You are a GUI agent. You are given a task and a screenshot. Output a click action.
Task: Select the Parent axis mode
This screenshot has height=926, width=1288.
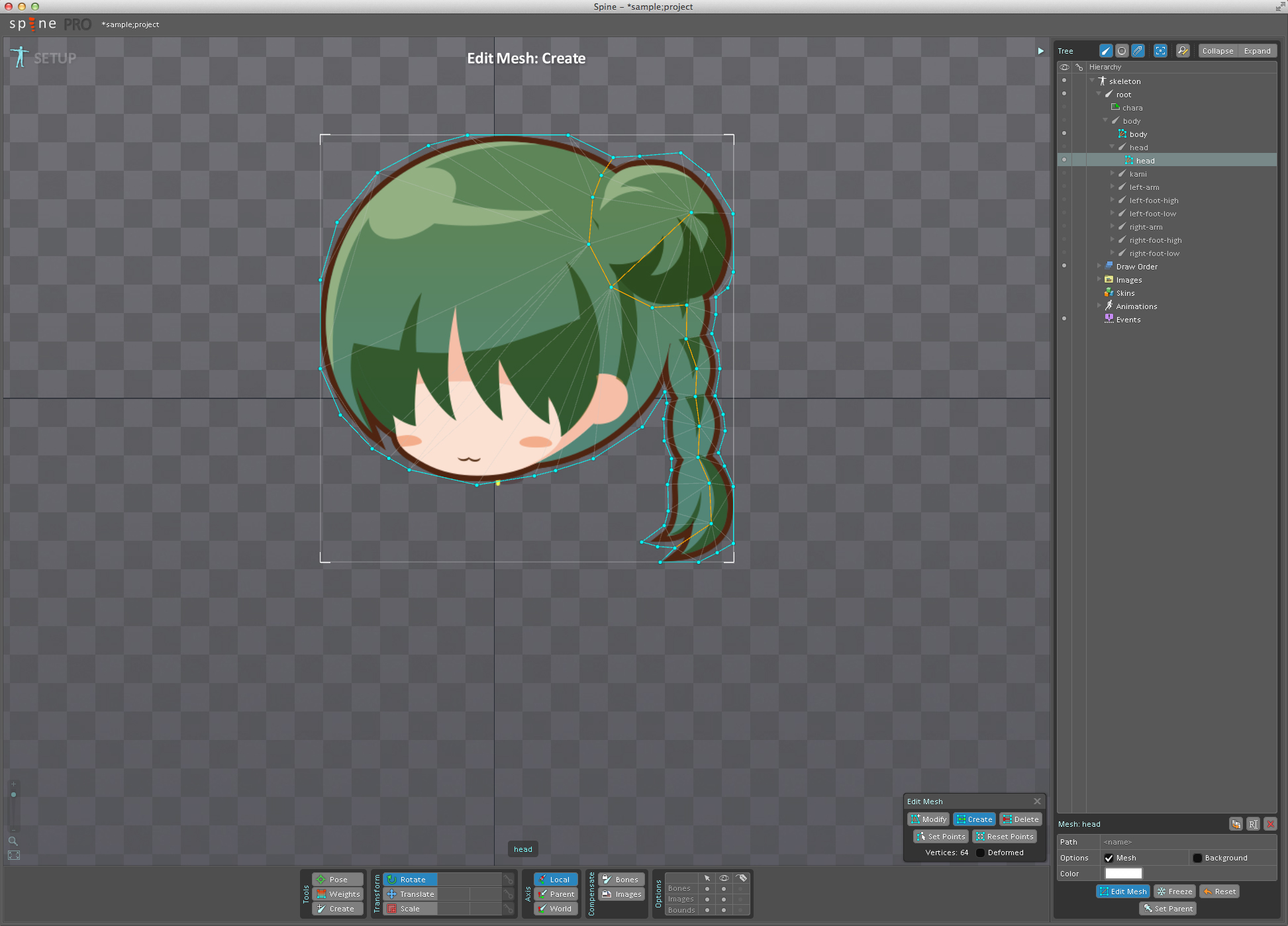(x=556, y=894)
